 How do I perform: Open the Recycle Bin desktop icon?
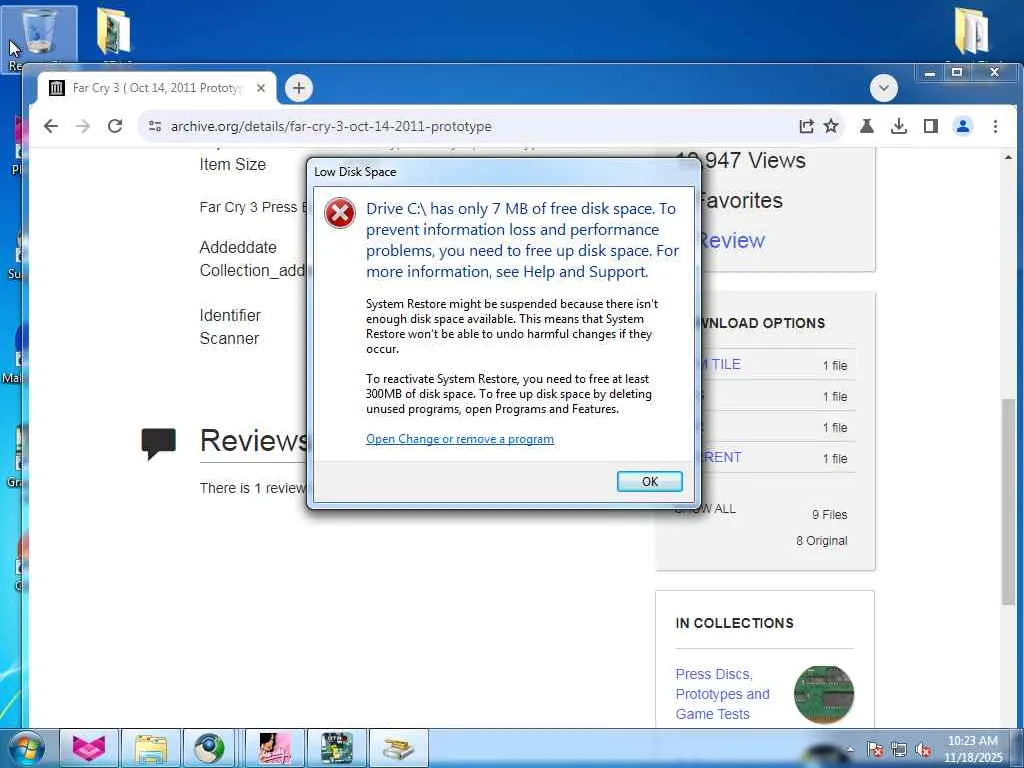(39, 38)
